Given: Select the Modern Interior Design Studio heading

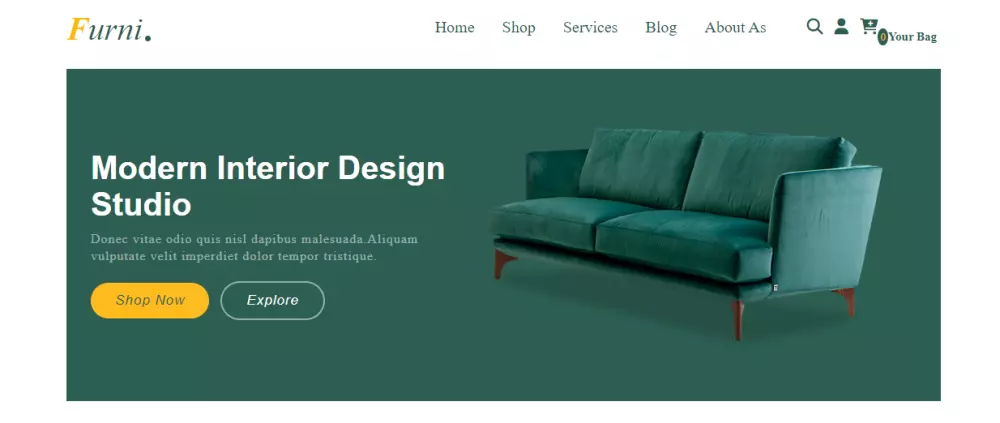Looking at the screenshot, I should (x=268, y=186).
